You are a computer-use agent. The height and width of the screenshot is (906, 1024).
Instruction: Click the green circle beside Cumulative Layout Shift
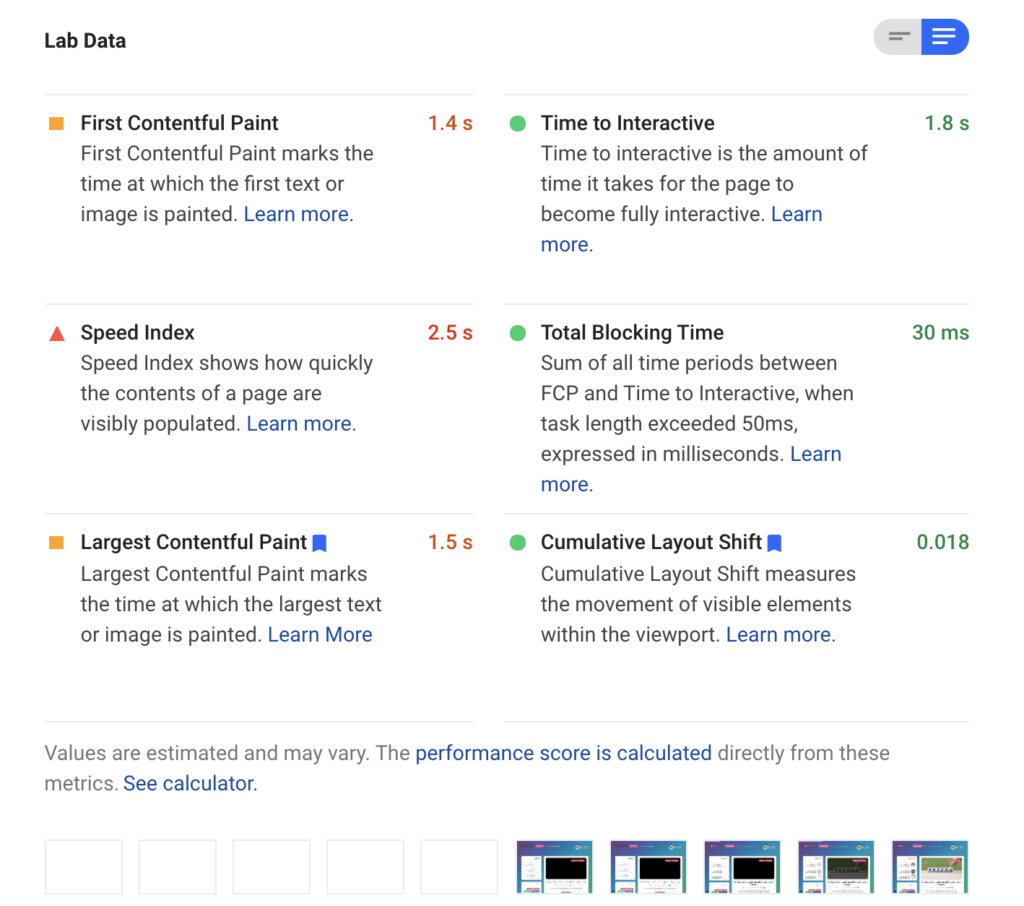517,543
